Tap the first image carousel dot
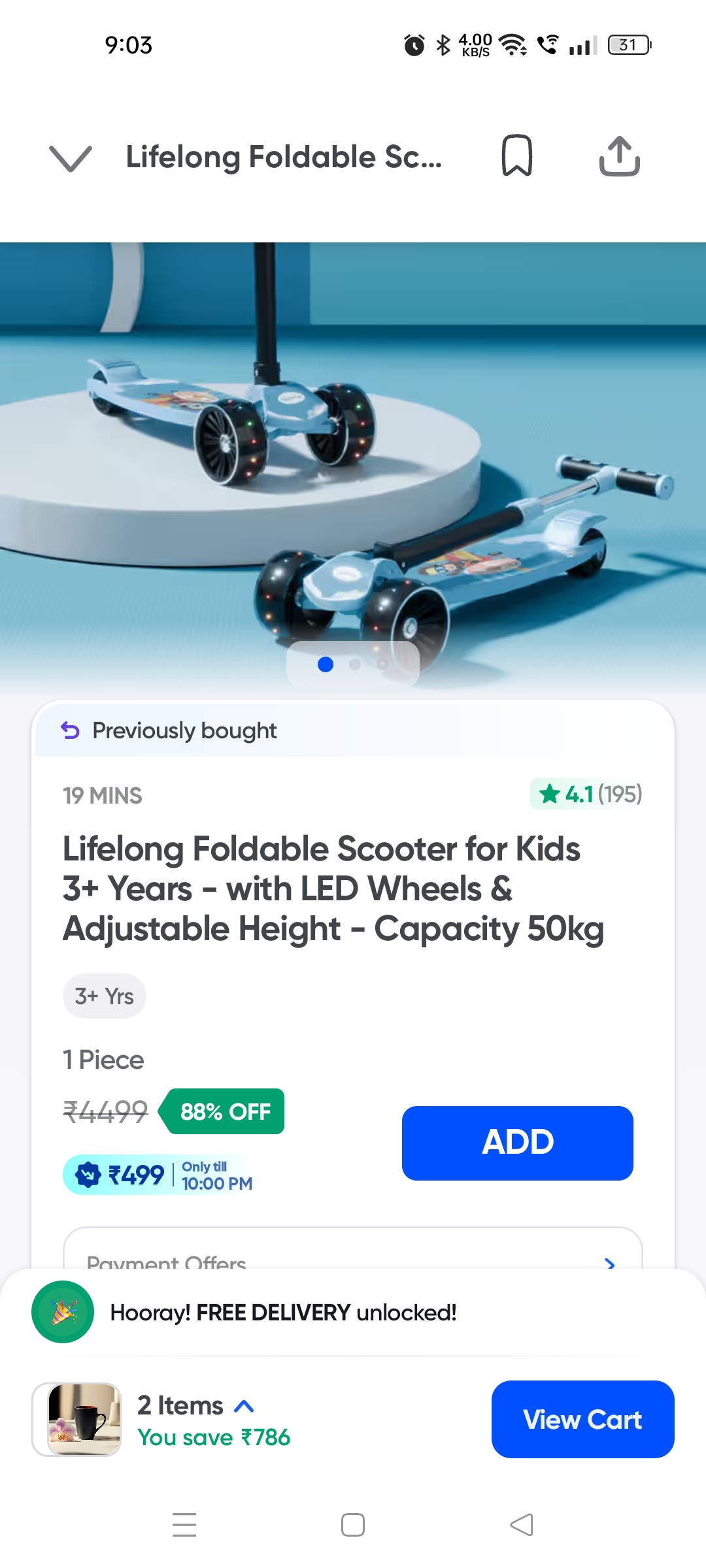 (x=326, y=664)
